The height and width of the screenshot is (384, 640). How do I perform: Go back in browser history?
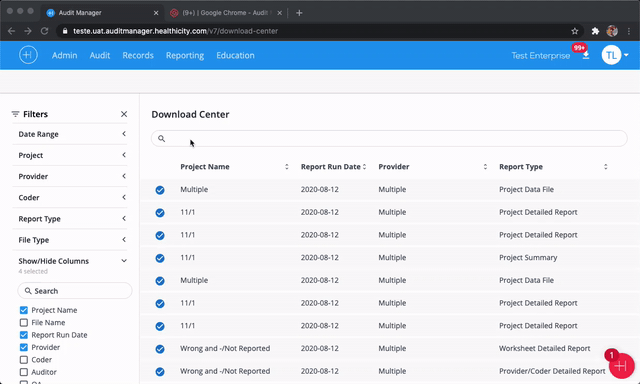(11, 31)
